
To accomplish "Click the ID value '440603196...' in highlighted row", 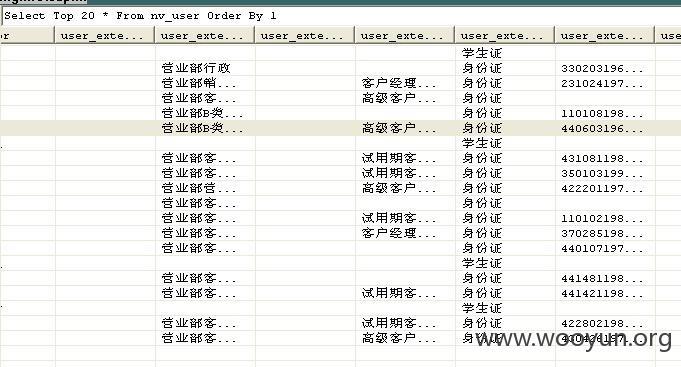I will click(602, 129).
